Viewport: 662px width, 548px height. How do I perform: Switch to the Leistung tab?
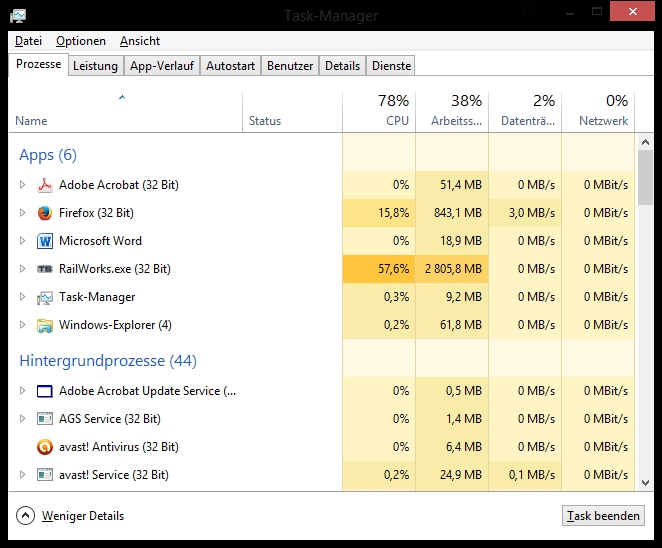pyautogui.click(x=95, y=66)
